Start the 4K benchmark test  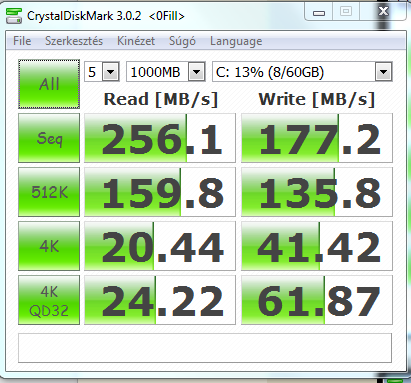[49, 246]
